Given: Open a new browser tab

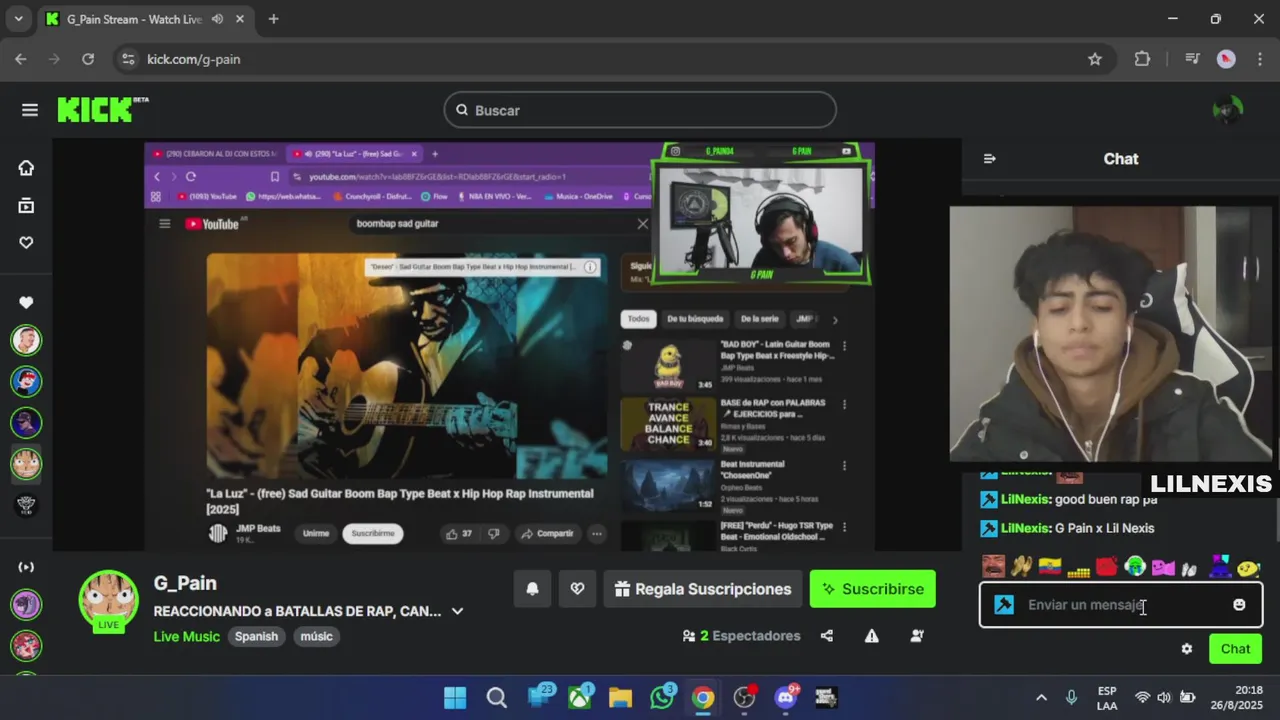Looking at the screenshot, I should click(x=273, y=19).
